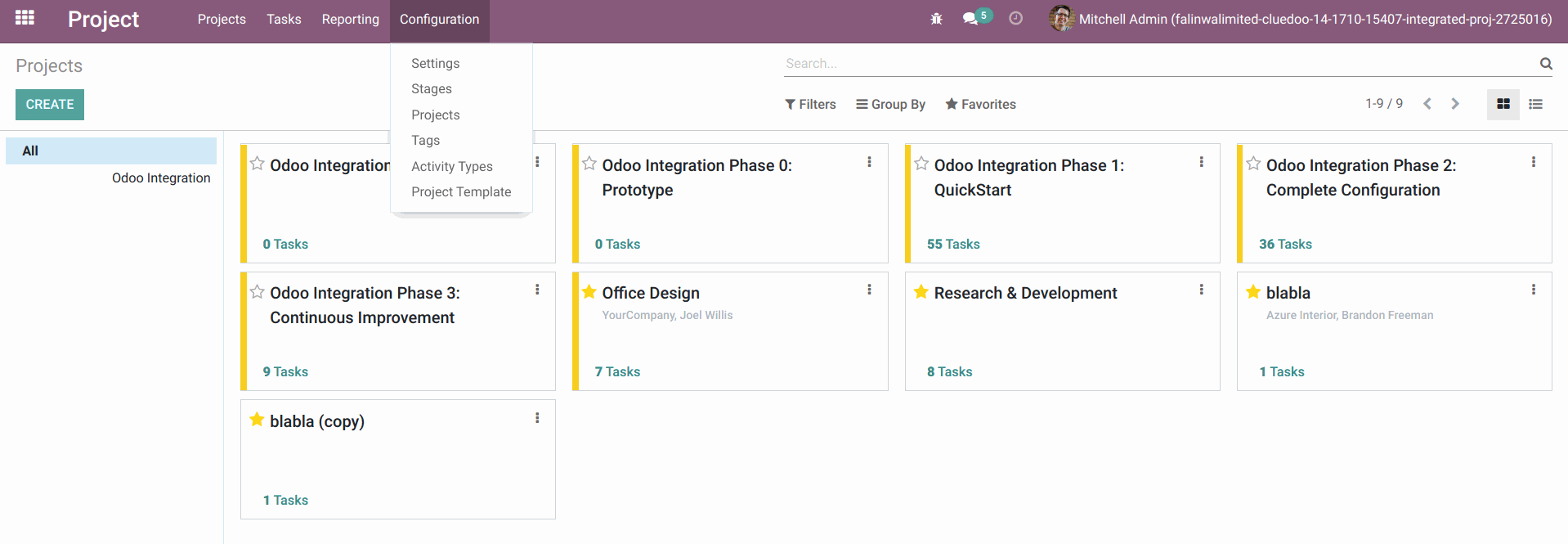Open options menu of blabla (copy) card

pos(537,418)
